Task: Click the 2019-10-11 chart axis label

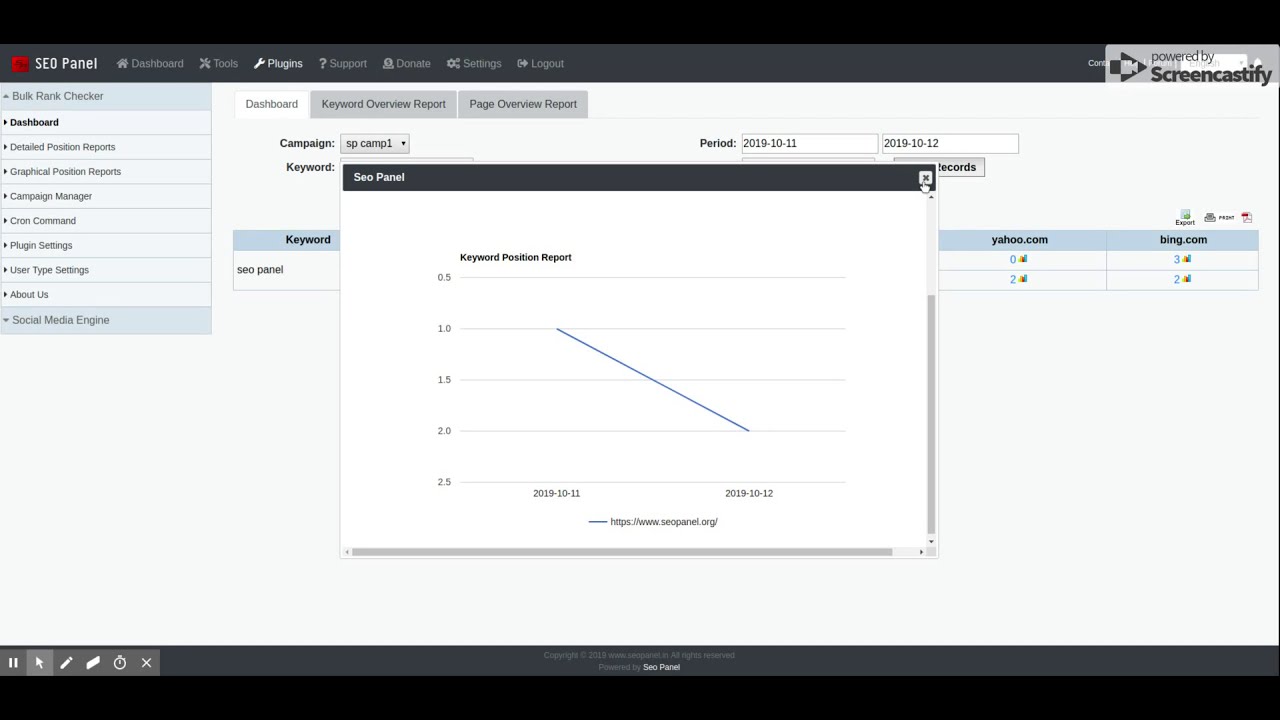Action: (x=556, y=493)
